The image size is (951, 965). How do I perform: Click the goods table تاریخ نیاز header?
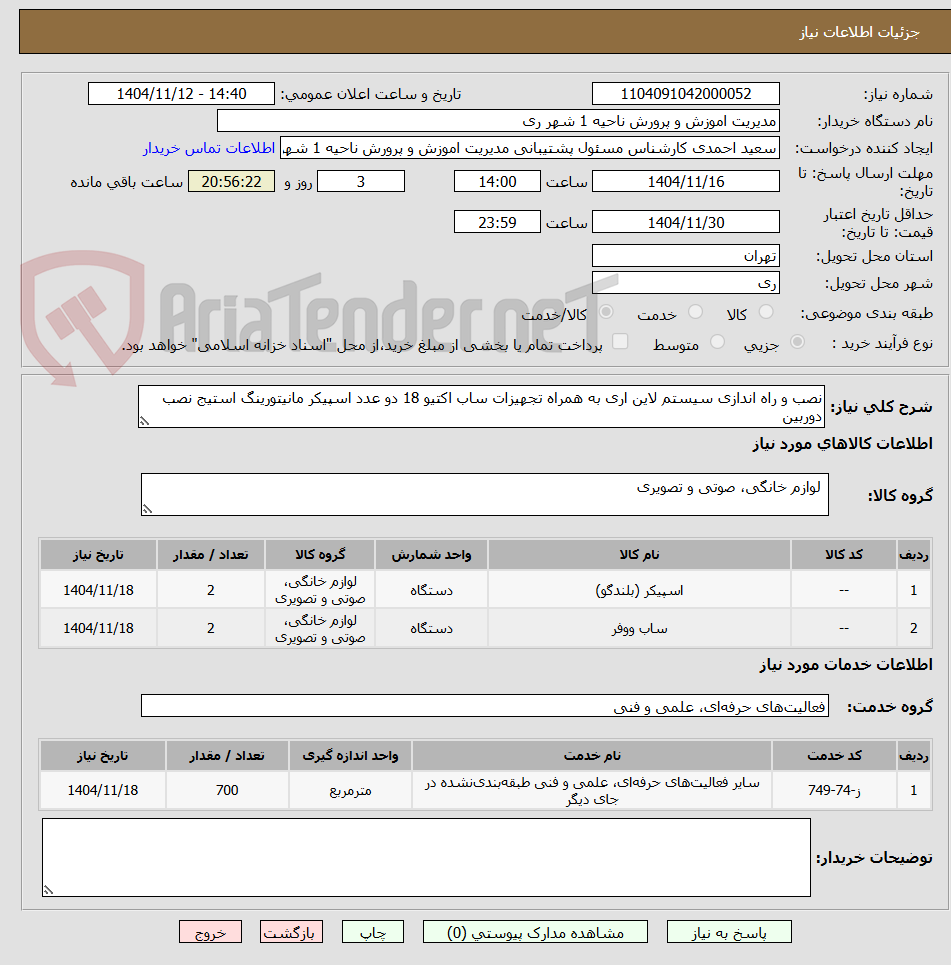pos(98,555)
